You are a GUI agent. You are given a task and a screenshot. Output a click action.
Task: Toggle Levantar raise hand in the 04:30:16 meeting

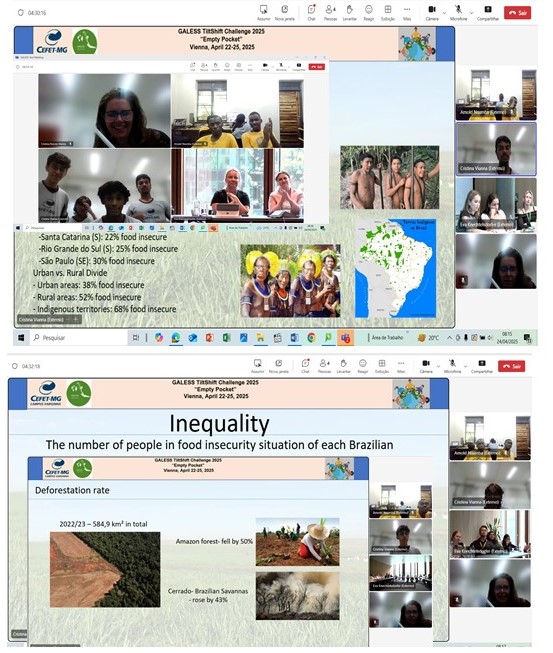[x=349, y=12]
